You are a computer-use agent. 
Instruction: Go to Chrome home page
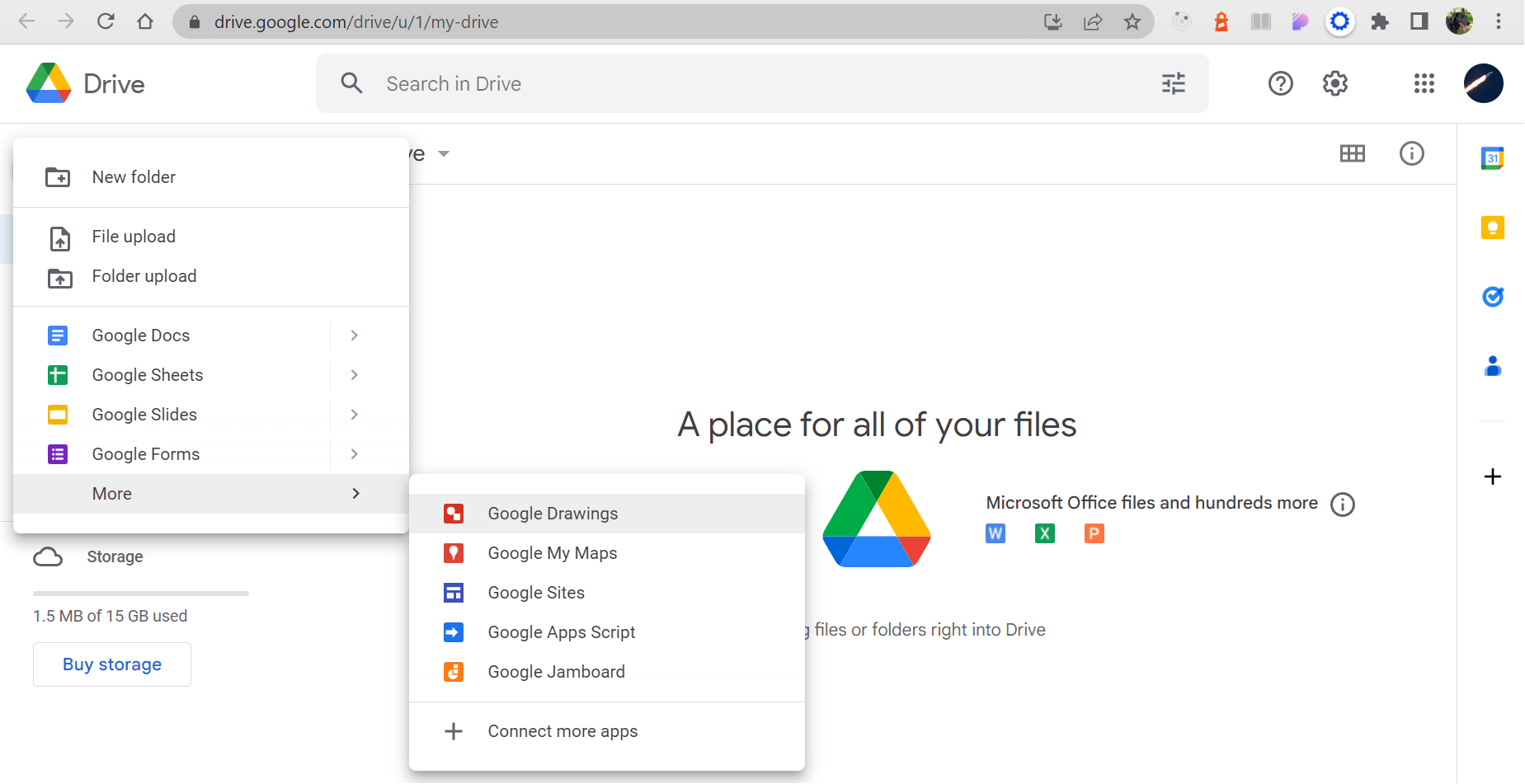point(145,21)
